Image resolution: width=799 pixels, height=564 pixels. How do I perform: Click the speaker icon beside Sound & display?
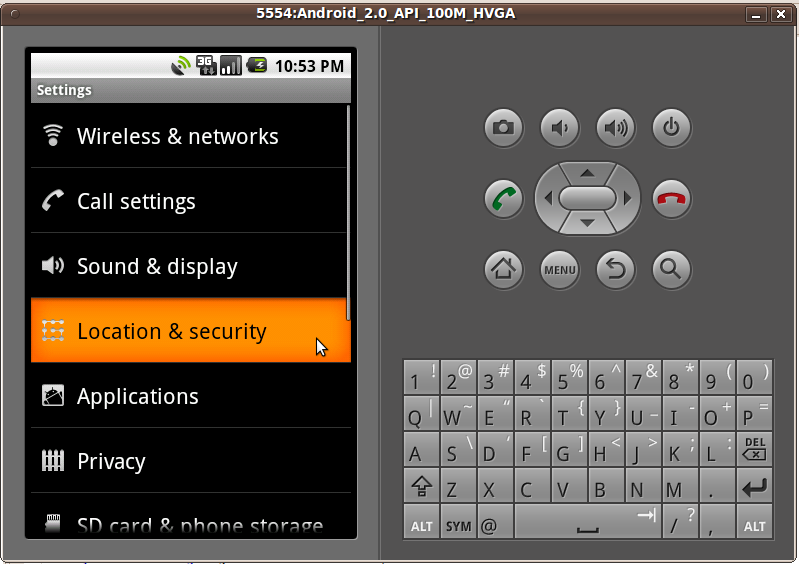pyautogui.click(x=52, y=265)
